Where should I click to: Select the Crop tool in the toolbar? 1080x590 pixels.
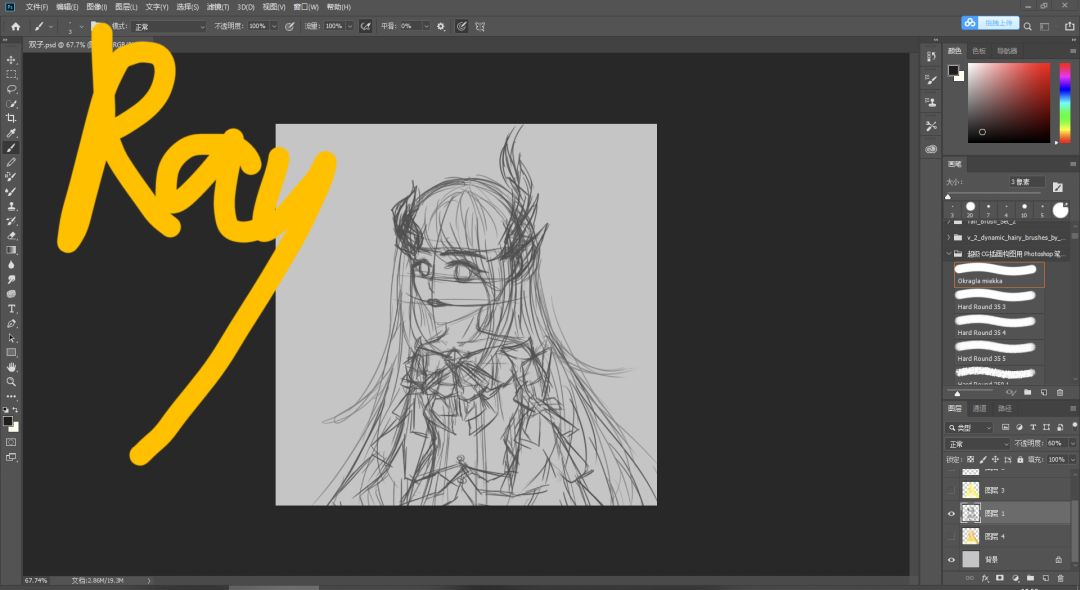(11, 118)
